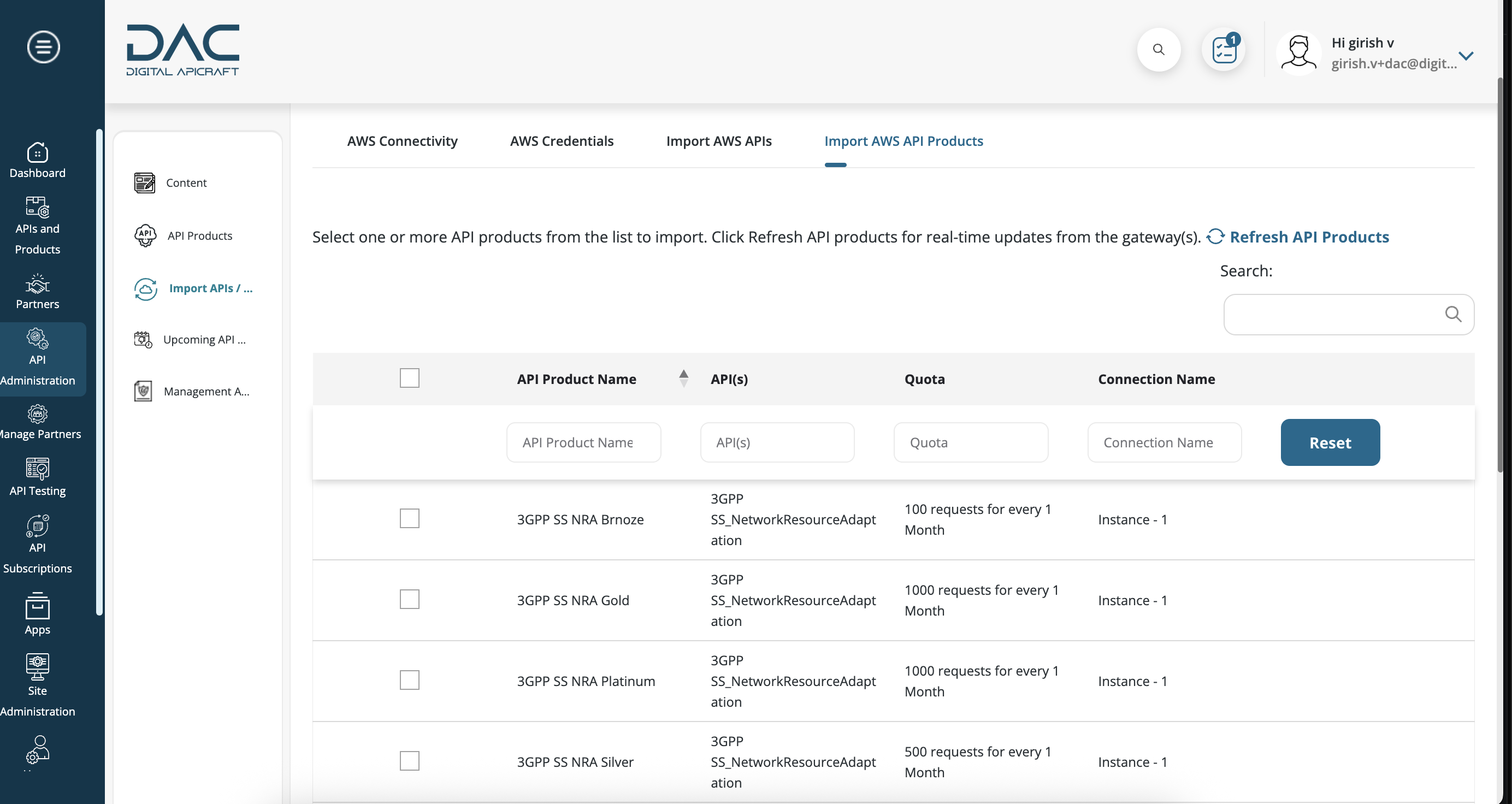Screen dimensions: 1512x804
Task: Click the magnifier icon in Search box
Action: [1452, 314]
